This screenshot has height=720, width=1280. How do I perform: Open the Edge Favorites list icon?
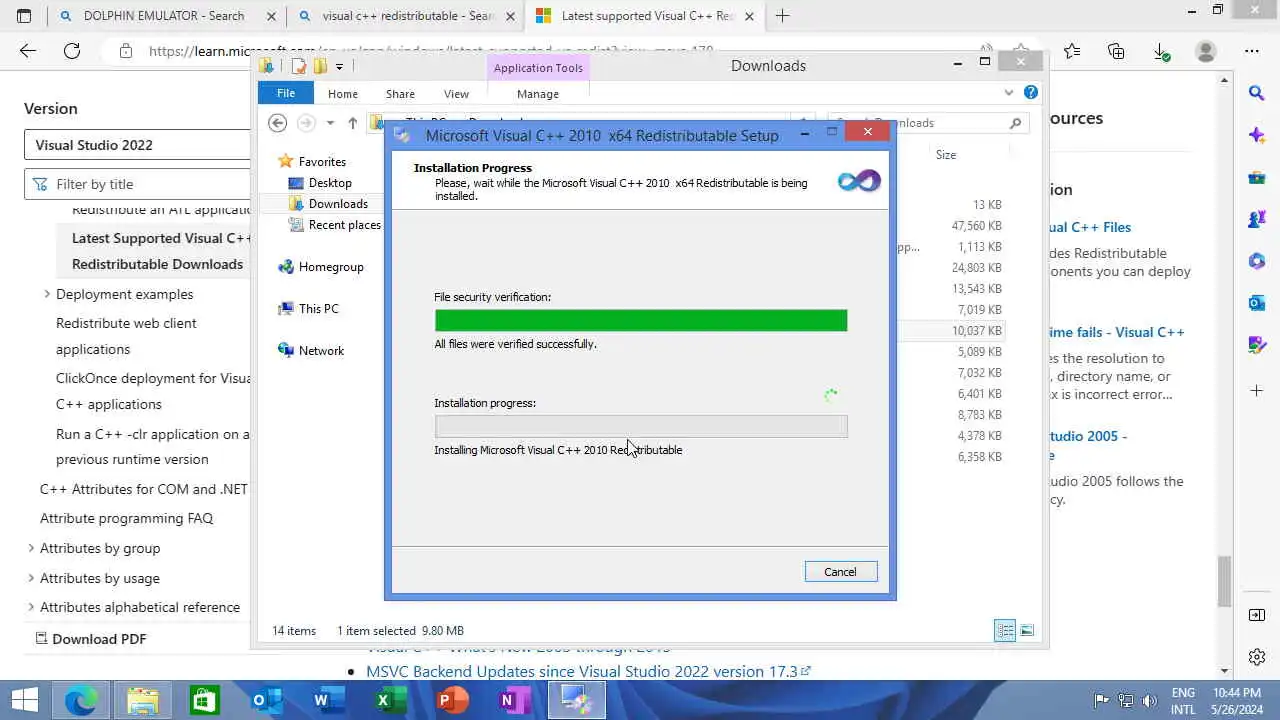click(1072, 51)
